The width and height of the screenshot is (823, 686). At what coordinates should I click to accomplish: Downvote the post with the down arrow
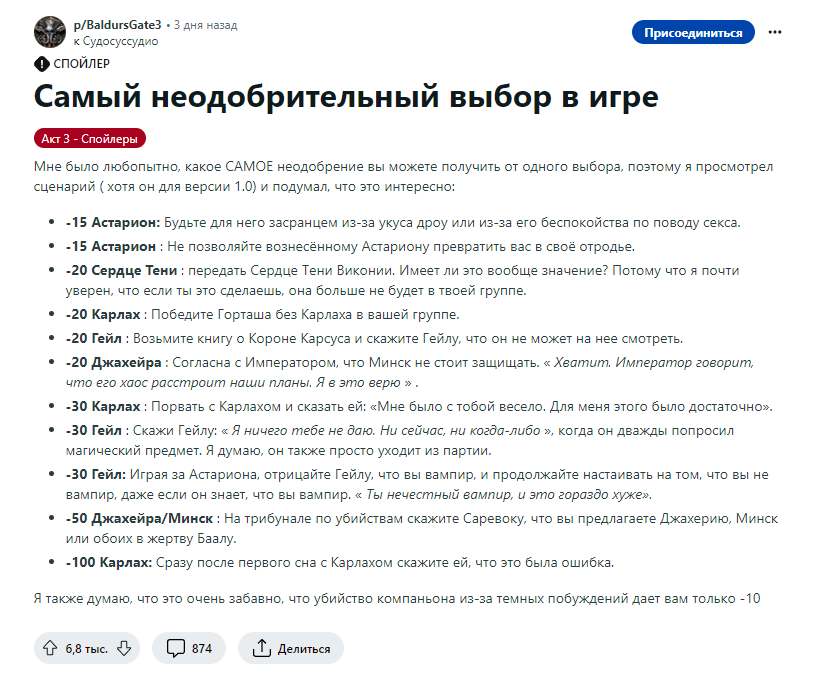point(124,648)
